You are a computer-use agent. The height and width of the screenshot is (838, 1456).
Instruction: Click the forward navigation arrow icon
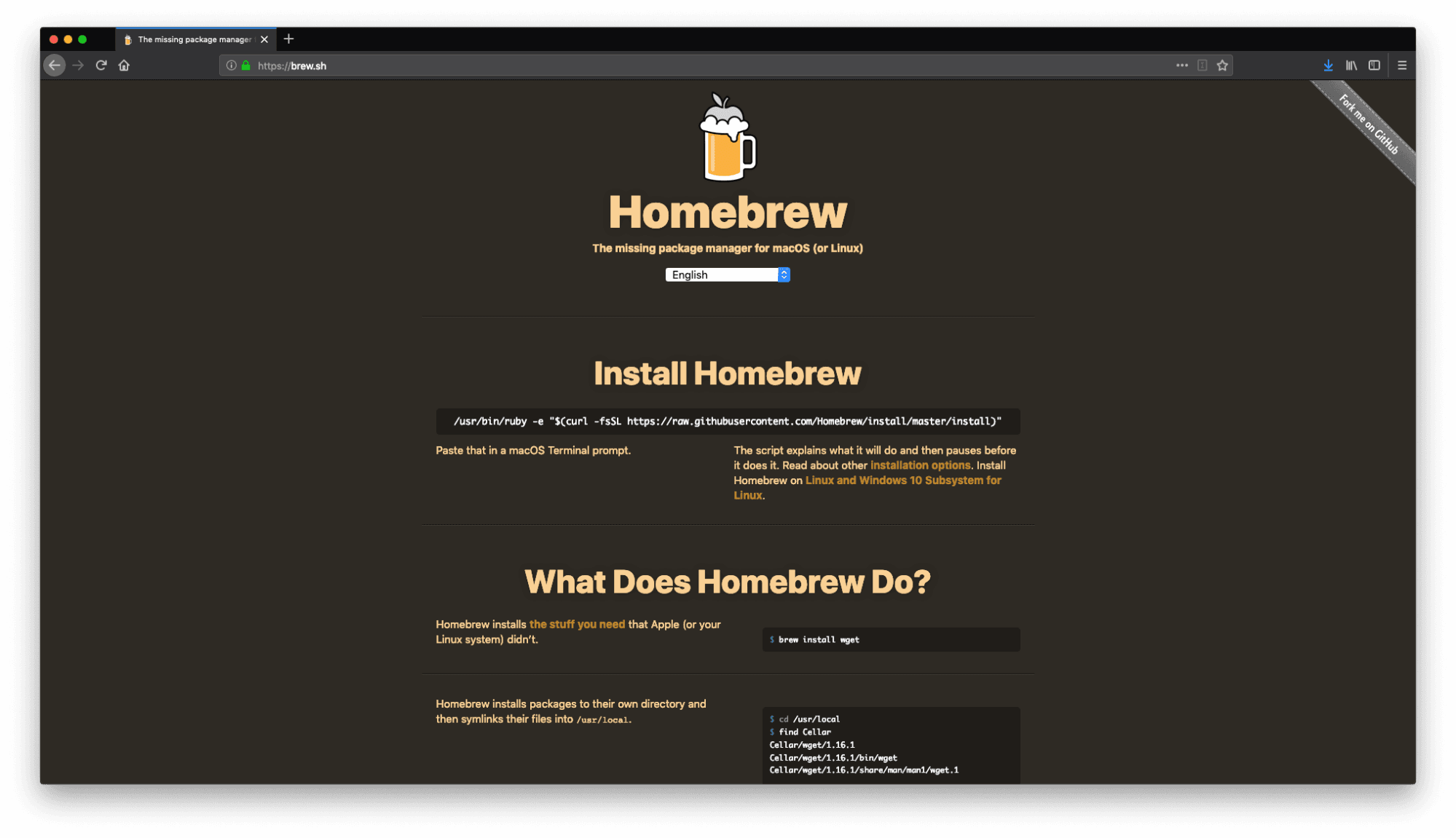78,65
